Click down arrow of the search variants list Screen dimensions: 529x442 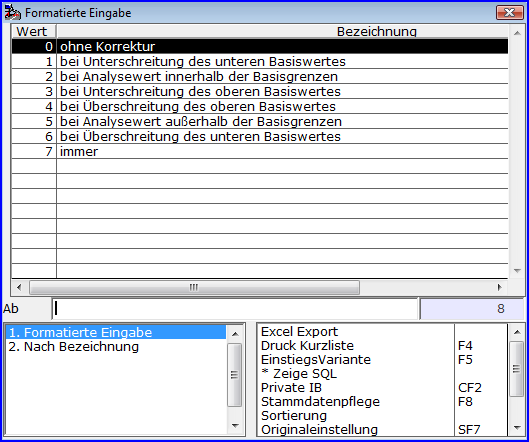pyautogui.click(x=235, y=426)
